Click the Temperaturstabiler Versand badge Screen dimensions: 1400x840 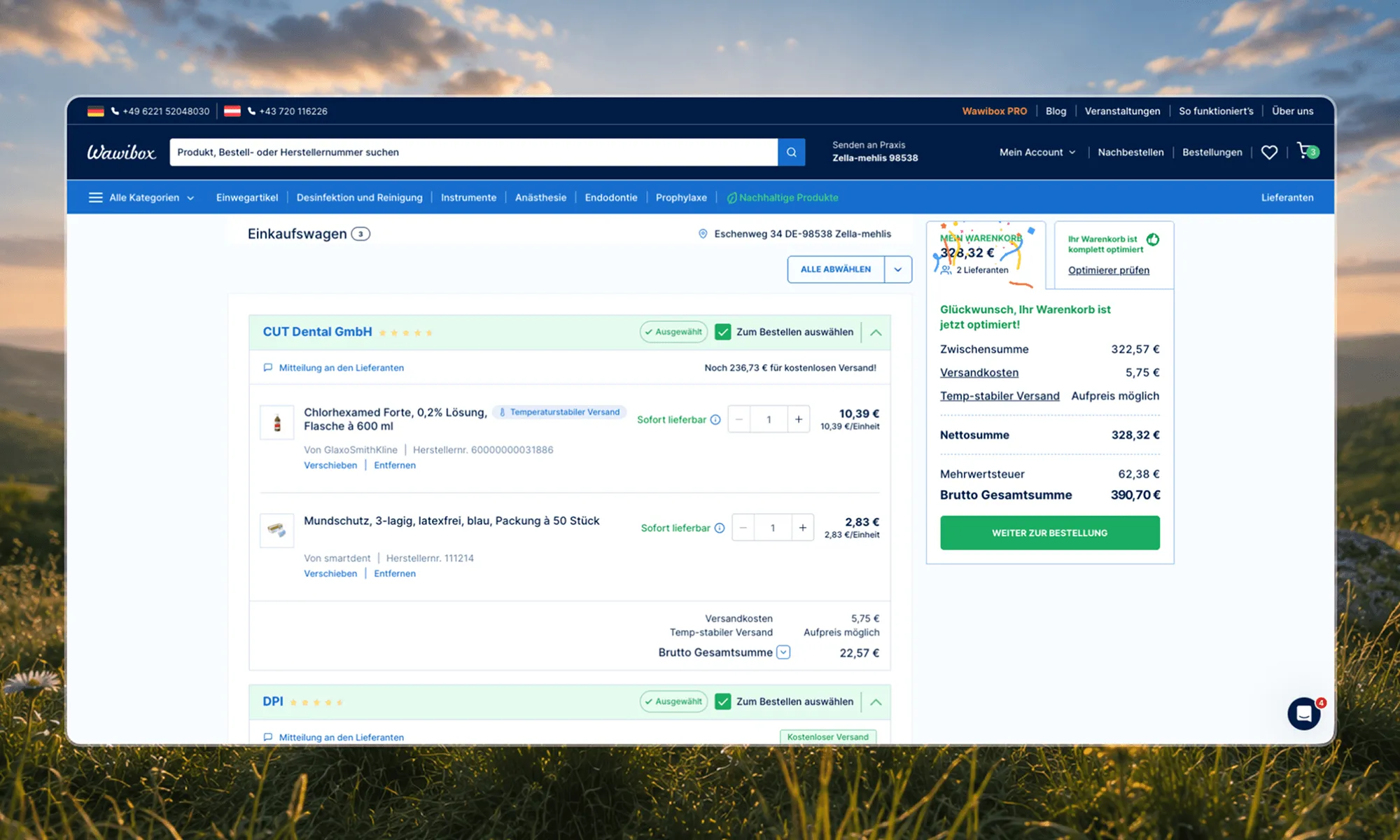click(559, 412)
